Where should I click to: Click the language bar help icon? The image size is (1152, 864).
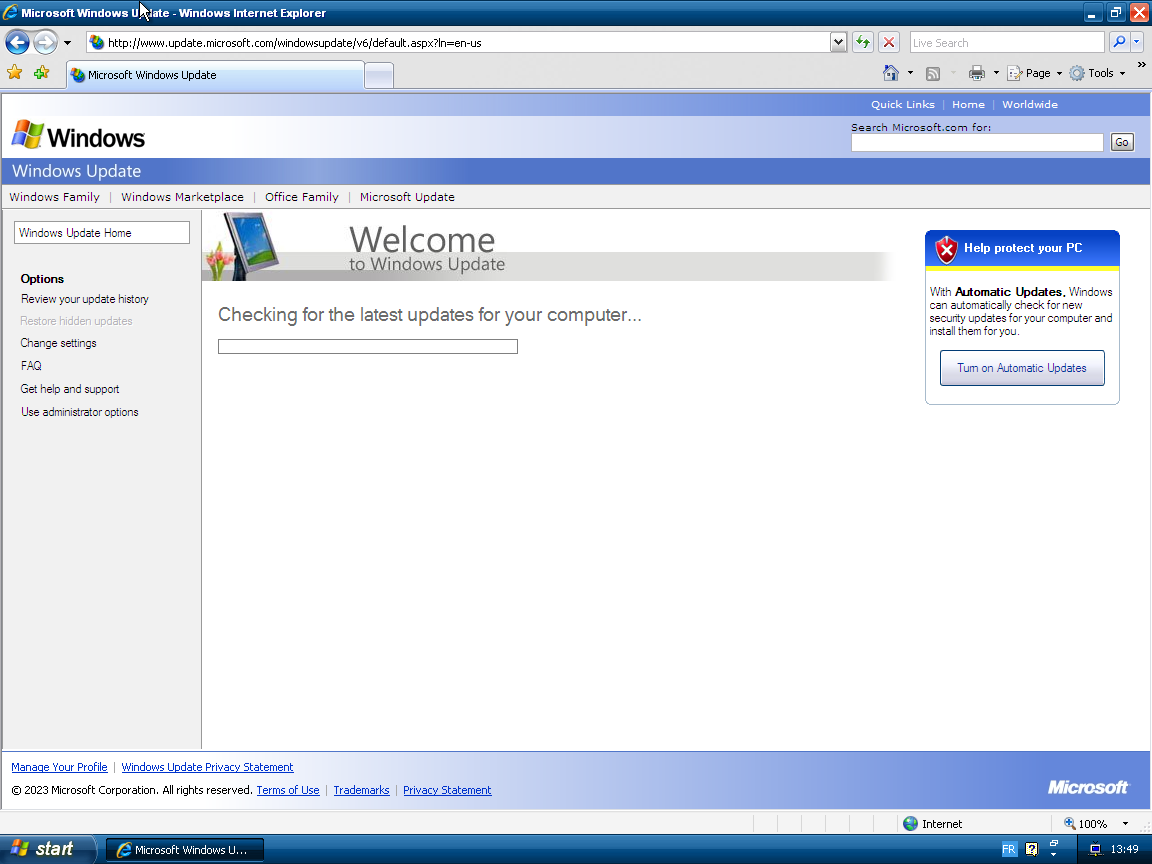click(1032, 849)
